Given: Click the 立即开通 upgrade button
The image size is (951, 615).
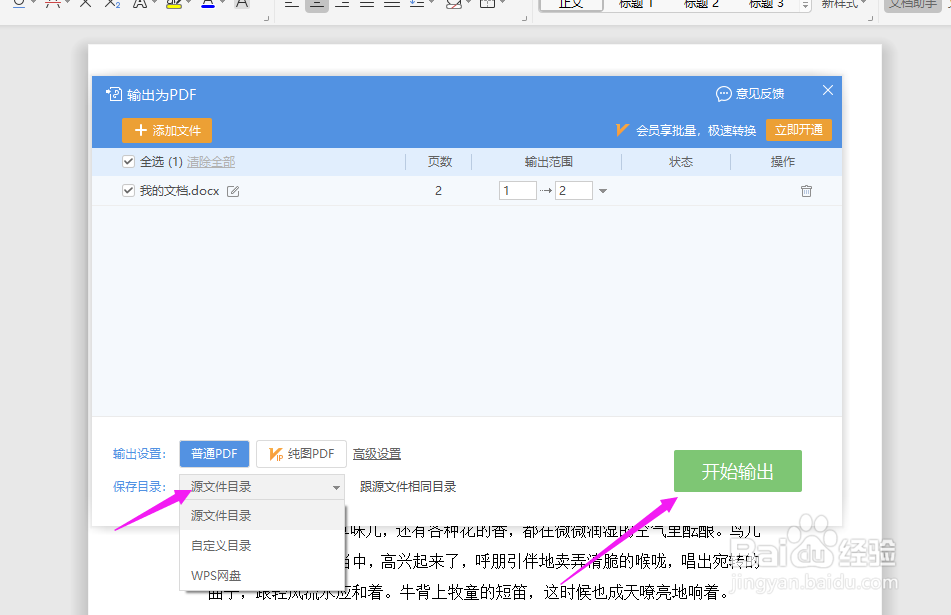Looking at the screenshot, I should tap(798, 130).
